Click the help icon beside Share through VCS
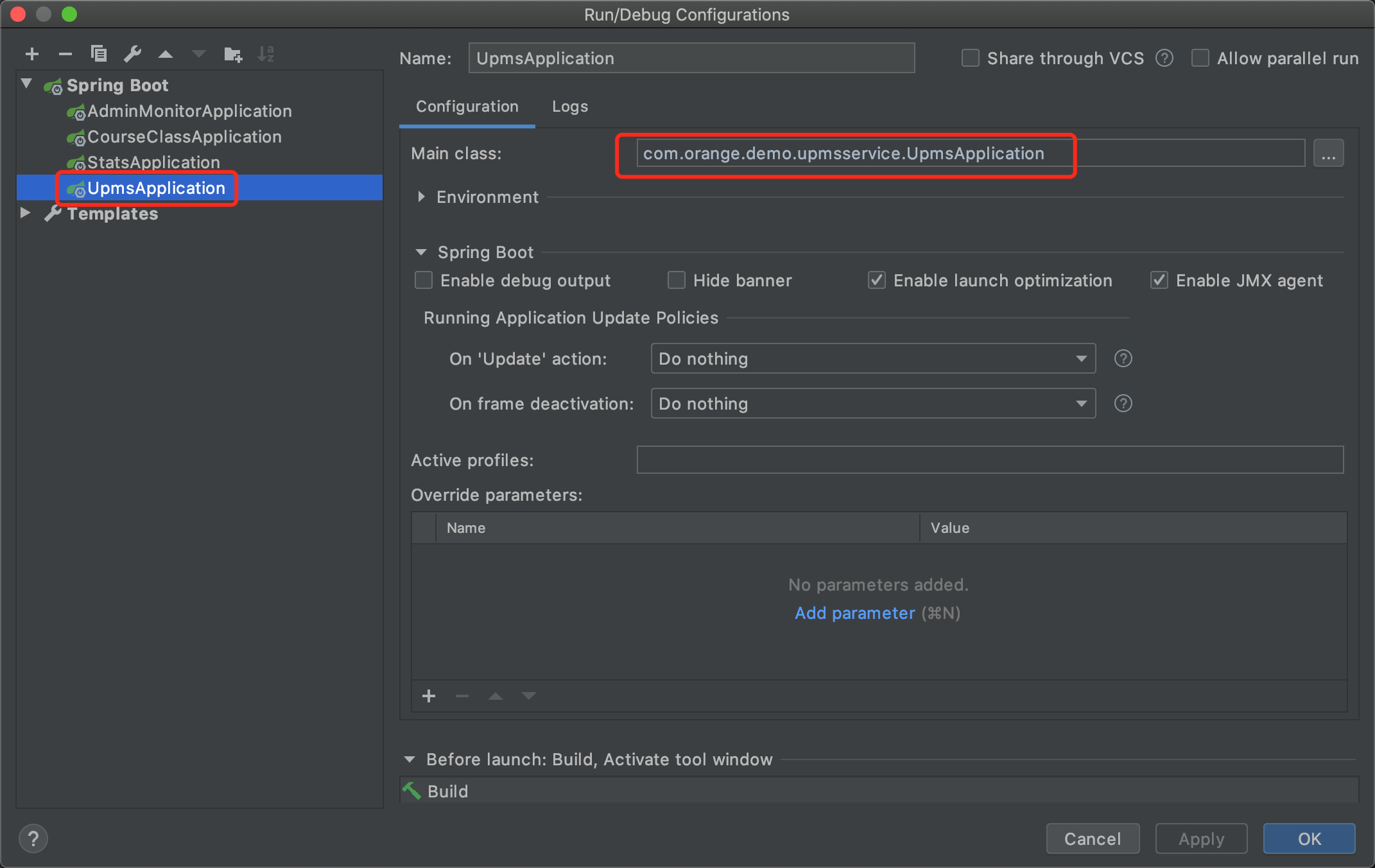1375x868 pixels. click(x=1164, y=58)
